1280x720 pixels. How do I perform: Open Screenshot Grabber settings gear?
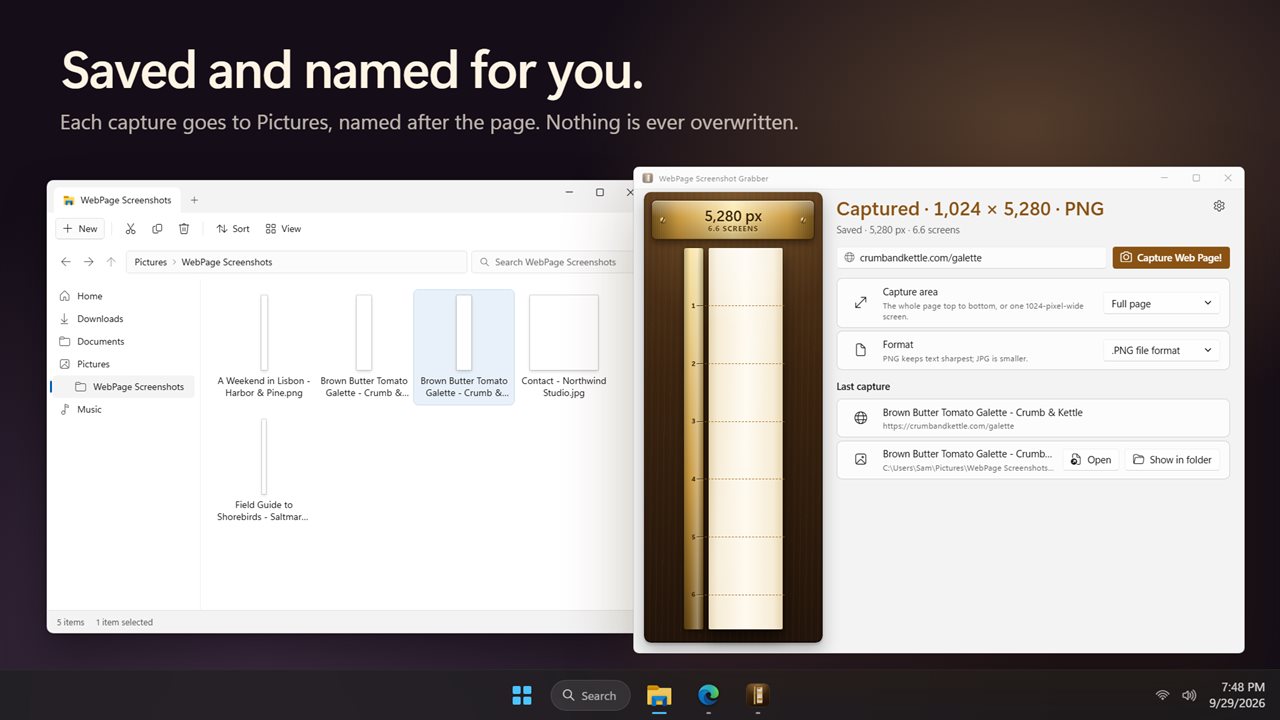click(x=1219, y=206)
